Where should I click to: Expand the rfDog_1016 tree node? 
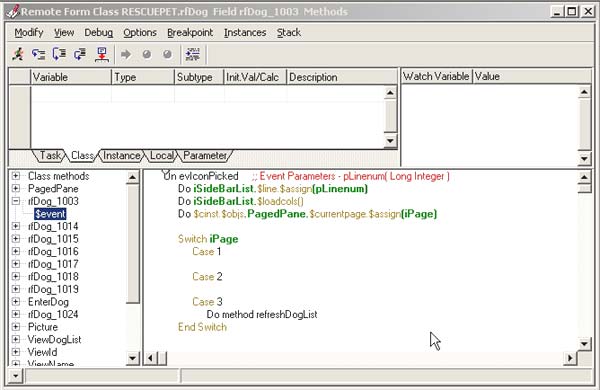pyautogui.click(x=16, y=251)
